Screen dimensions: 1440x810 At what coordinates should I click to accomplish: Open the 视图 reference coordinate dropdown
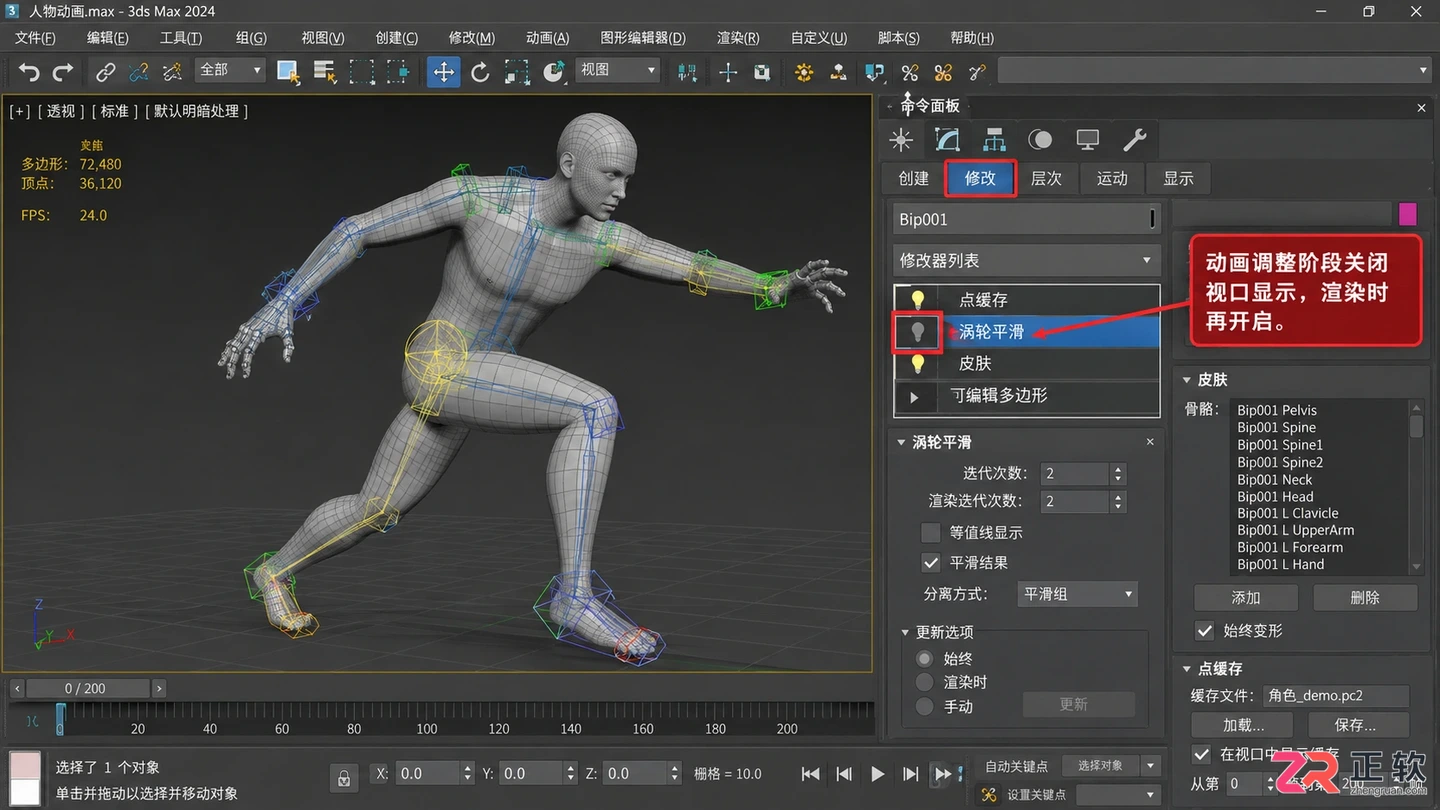coord(617,70)
